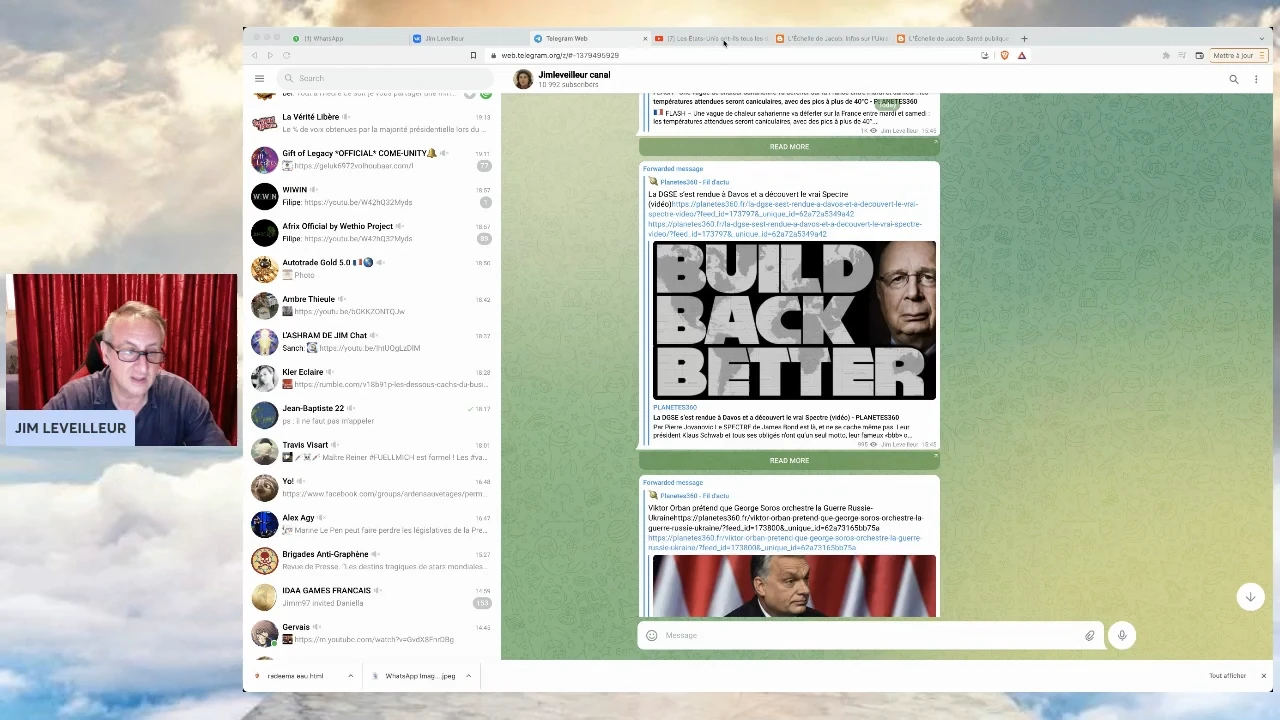Go forward in browser history

(x=269, y=55)
